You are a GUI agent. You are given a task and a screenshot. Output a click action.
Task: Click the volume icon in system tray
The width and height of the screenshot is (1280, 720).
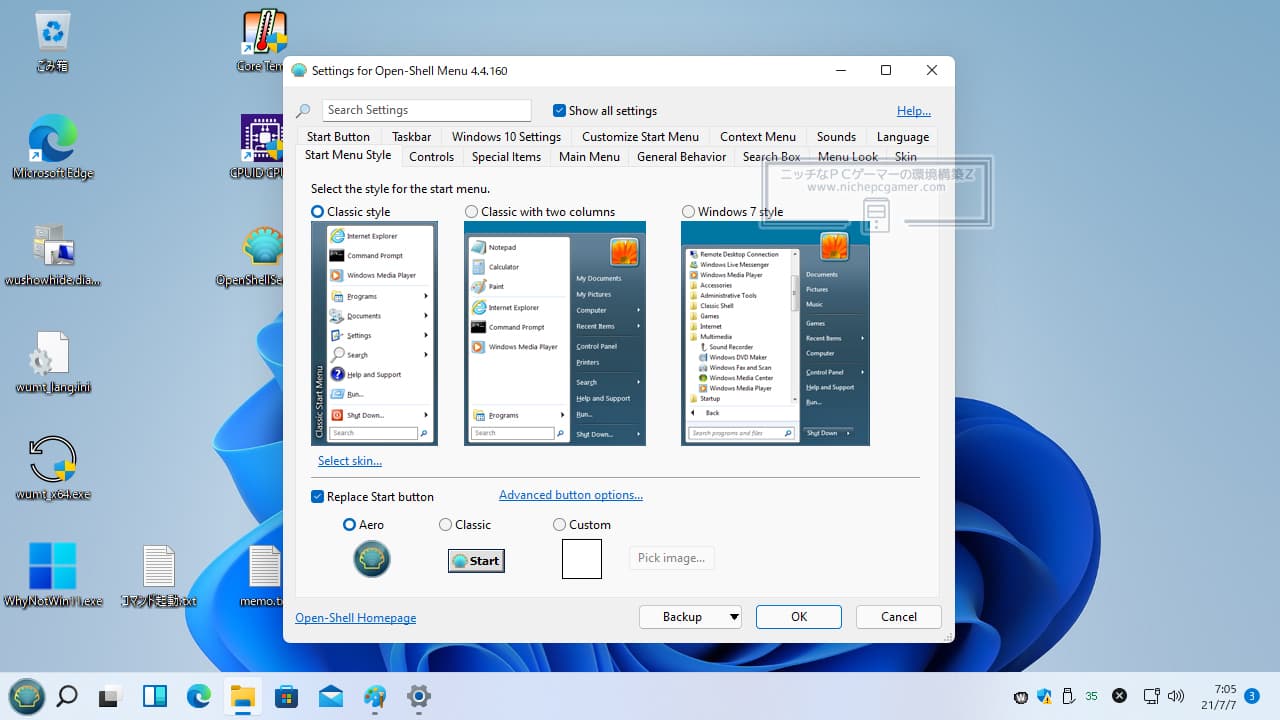(x=1176, y=696)
